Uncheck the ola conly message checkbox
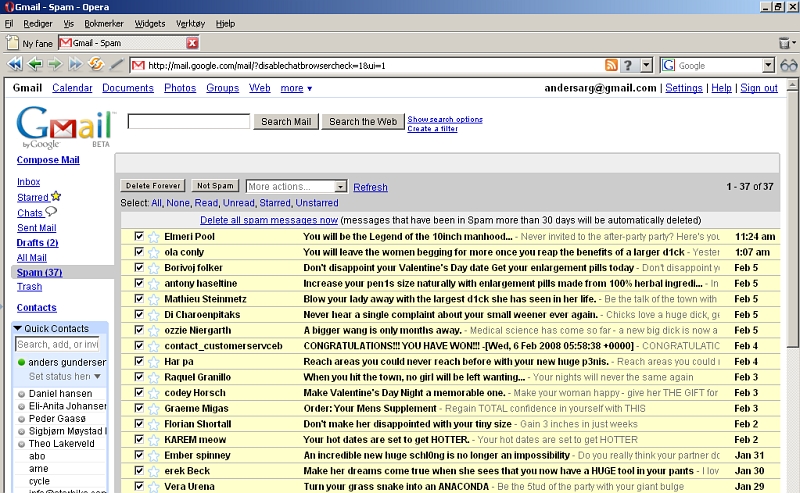The image size is (800, 493). click(139, 252)
